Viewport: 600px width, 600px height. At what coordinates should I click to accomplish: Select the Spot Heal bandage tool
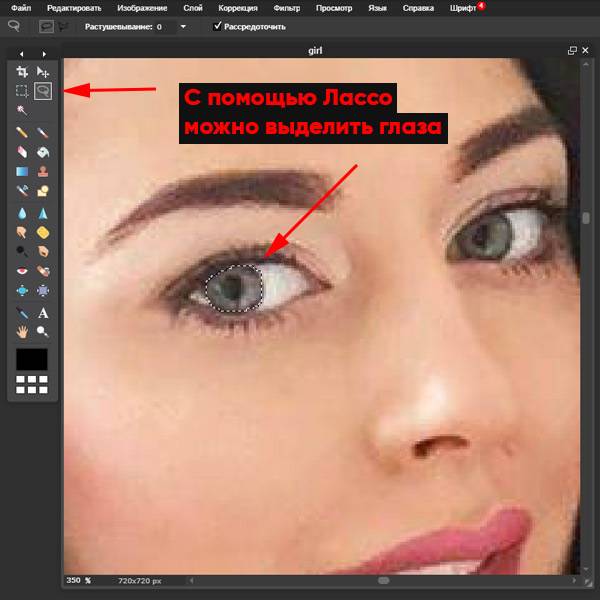[x=43, y=271]
